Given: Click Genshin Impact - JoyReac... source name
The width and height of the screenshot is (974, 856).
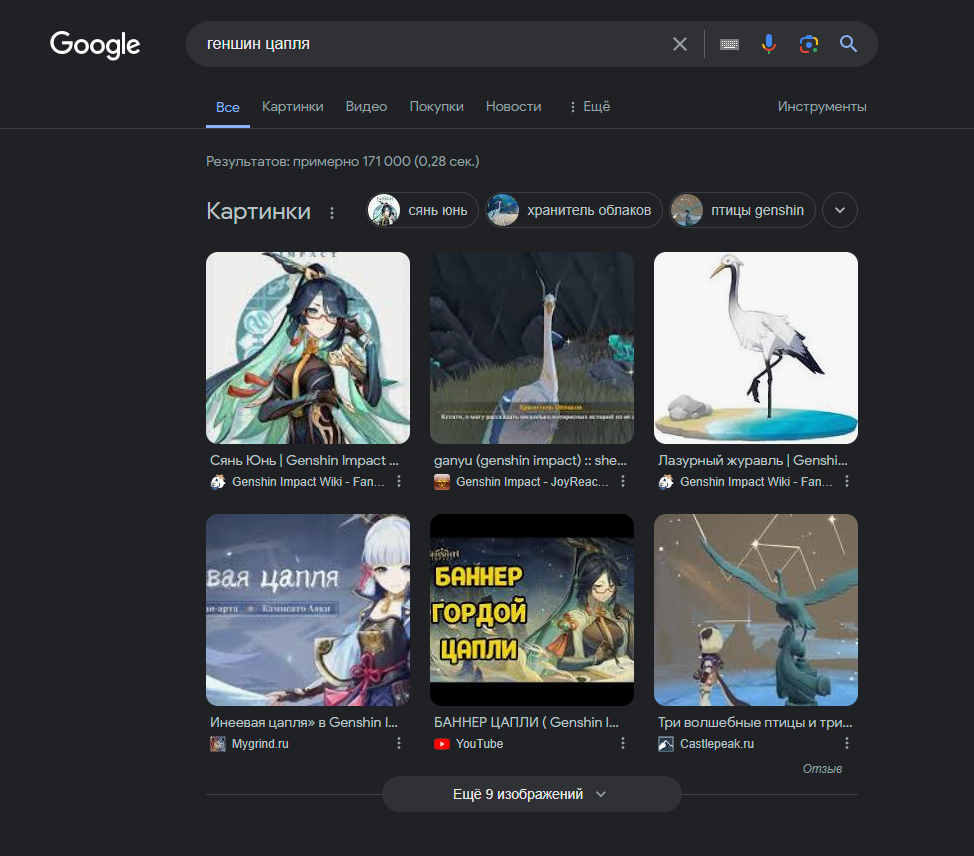Looking at the screenshot, I should point(532,481).
